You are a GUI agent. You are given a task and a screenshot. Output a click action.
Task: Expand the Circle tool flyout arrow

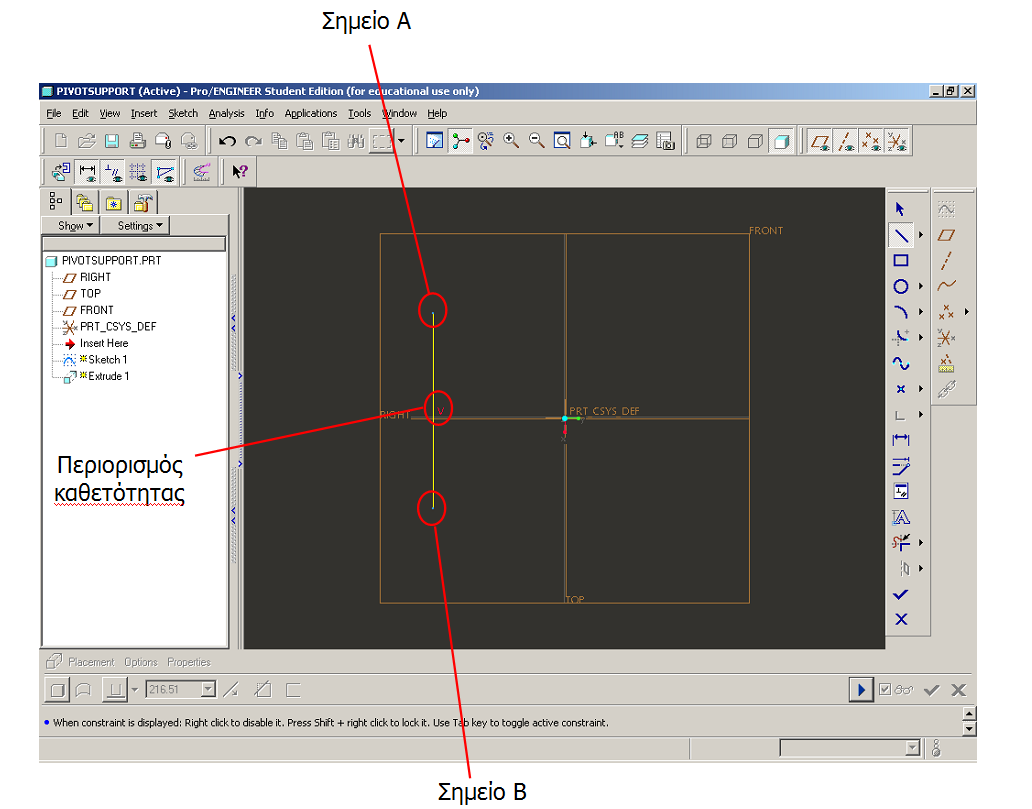click(x=921, y=286)
